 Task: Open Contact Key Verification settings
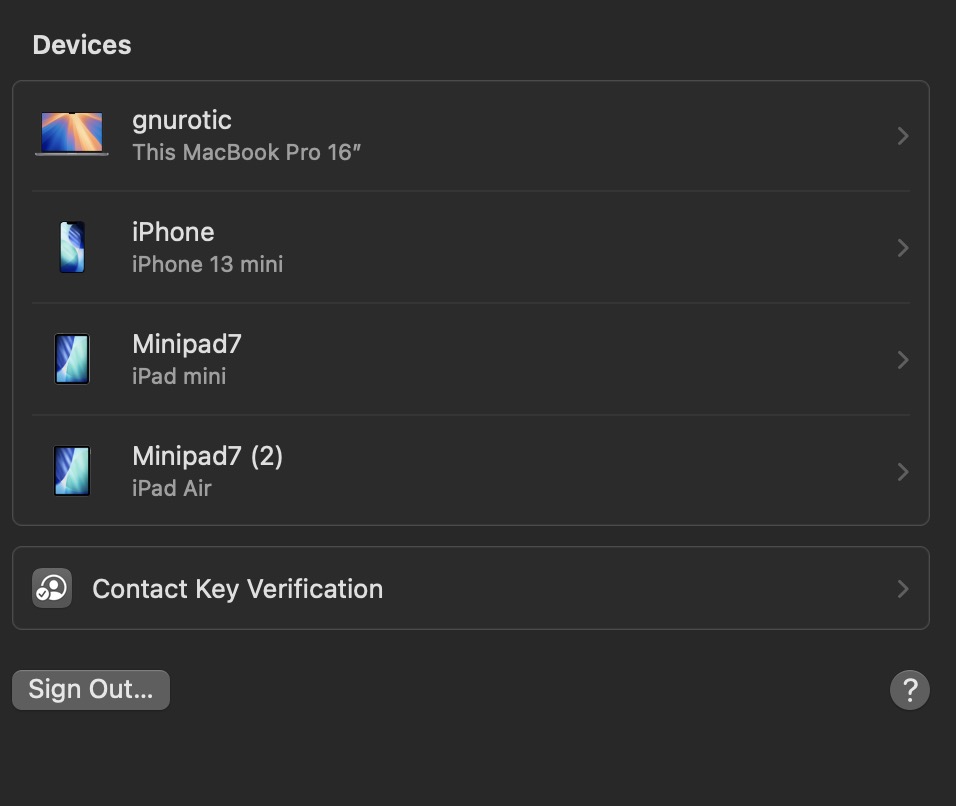click(238, 589)
